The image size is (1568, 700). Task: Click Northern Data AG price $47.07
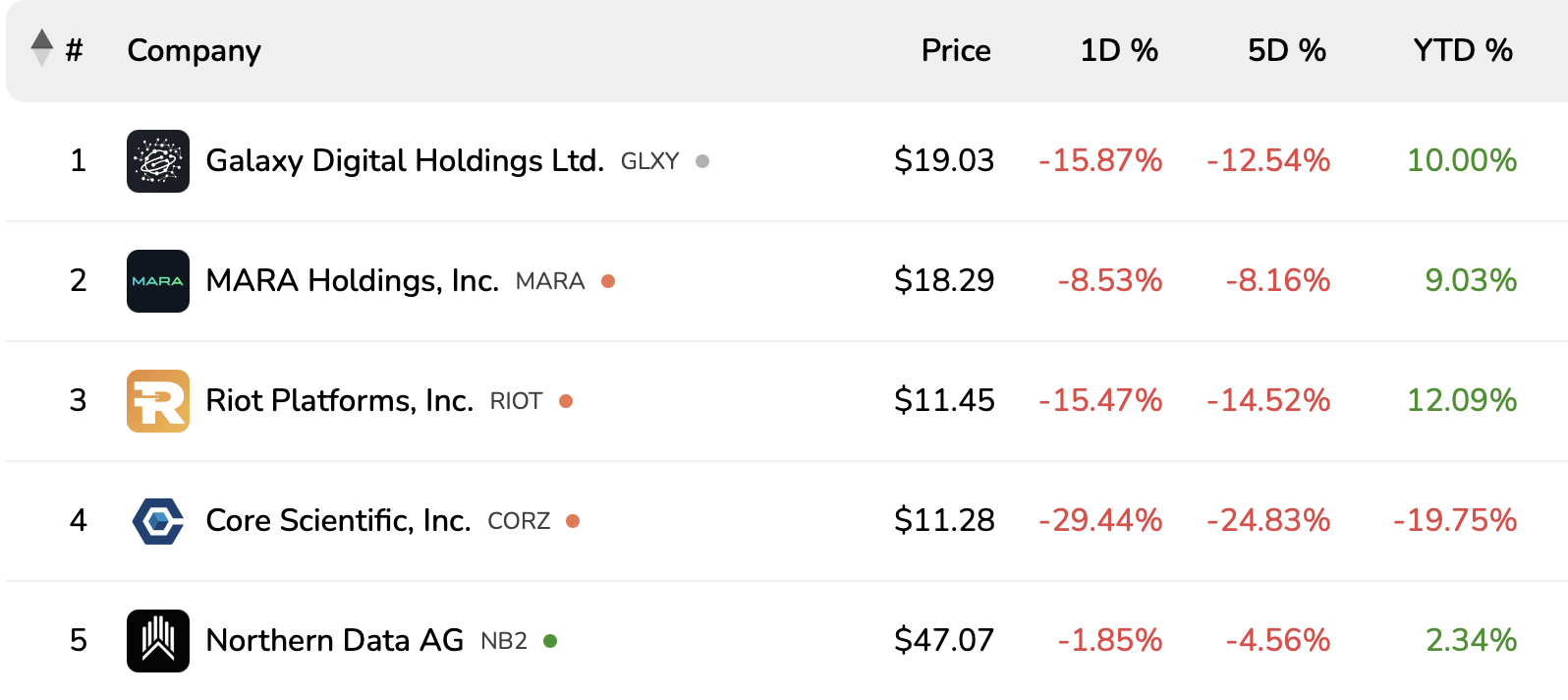pyautogui.click(x=943, y=640)
